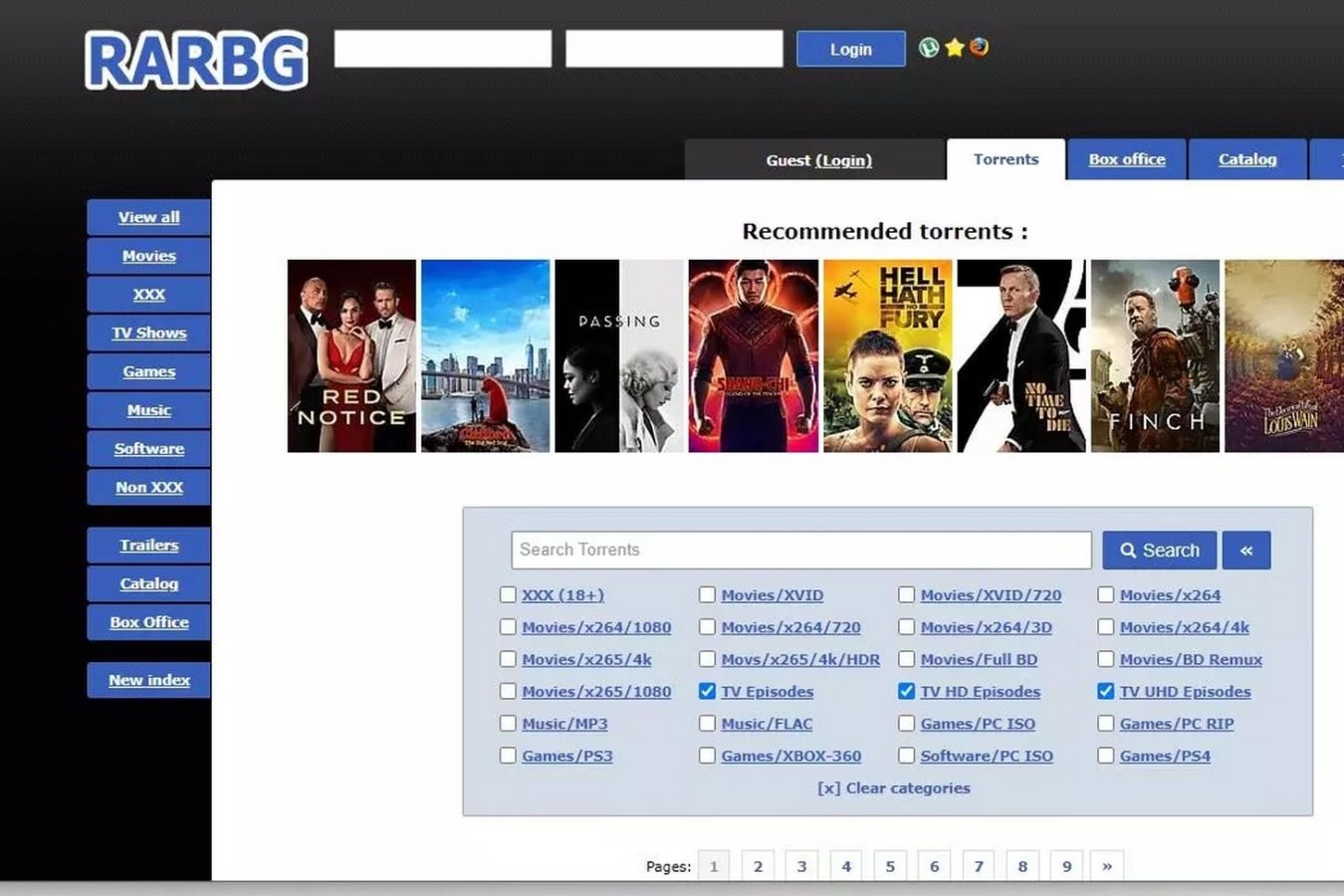Go to page 2
The height and width of the screenshot is (896, 1344).
(x=758, y=866)
